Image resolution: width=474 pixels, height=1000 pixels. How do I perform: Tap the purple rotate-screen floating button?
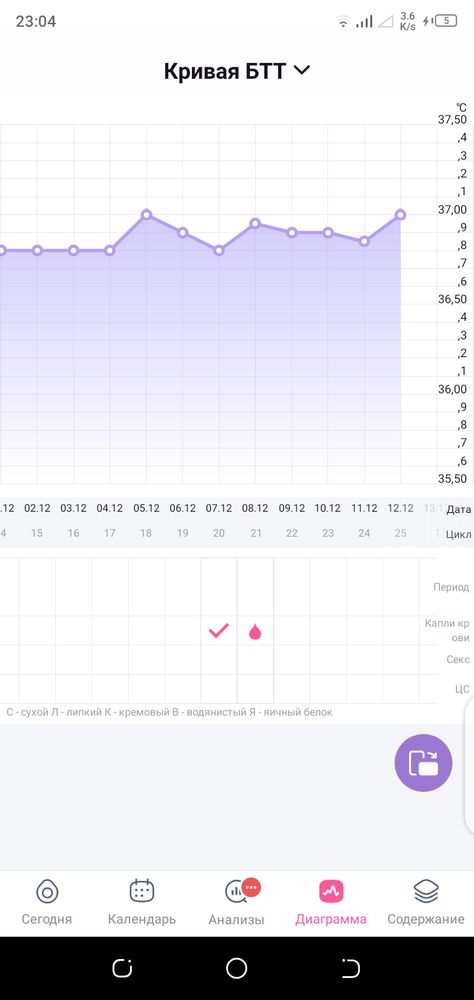tap(423, 763)
